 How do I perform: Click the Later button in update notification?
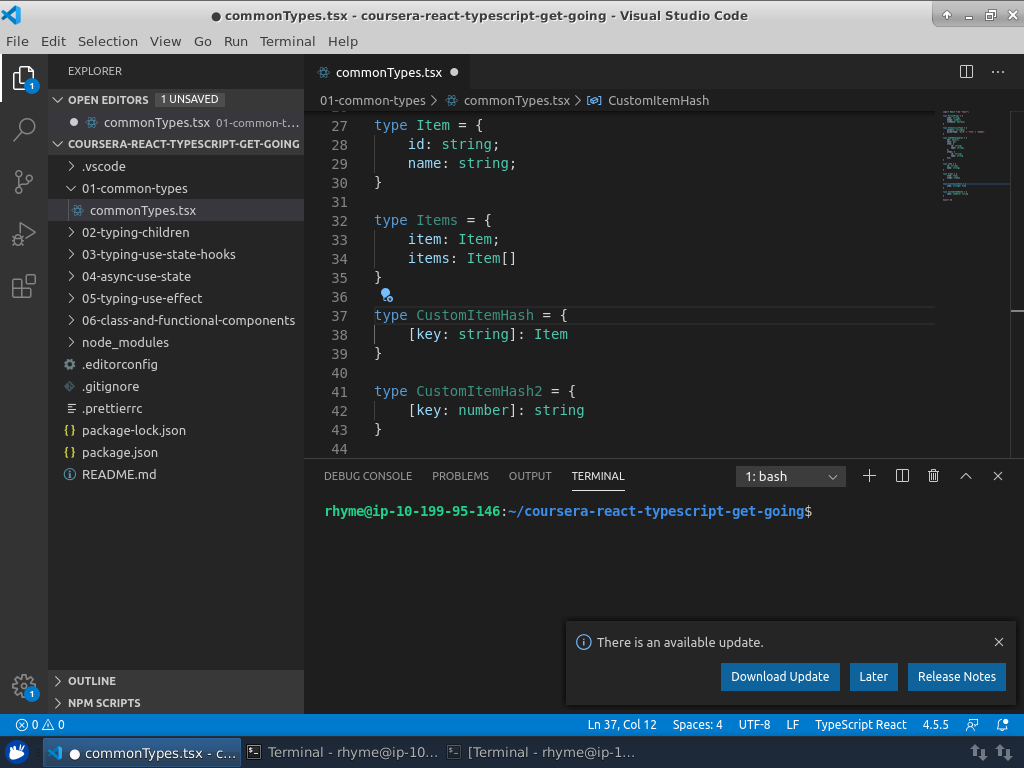(873, 677)
